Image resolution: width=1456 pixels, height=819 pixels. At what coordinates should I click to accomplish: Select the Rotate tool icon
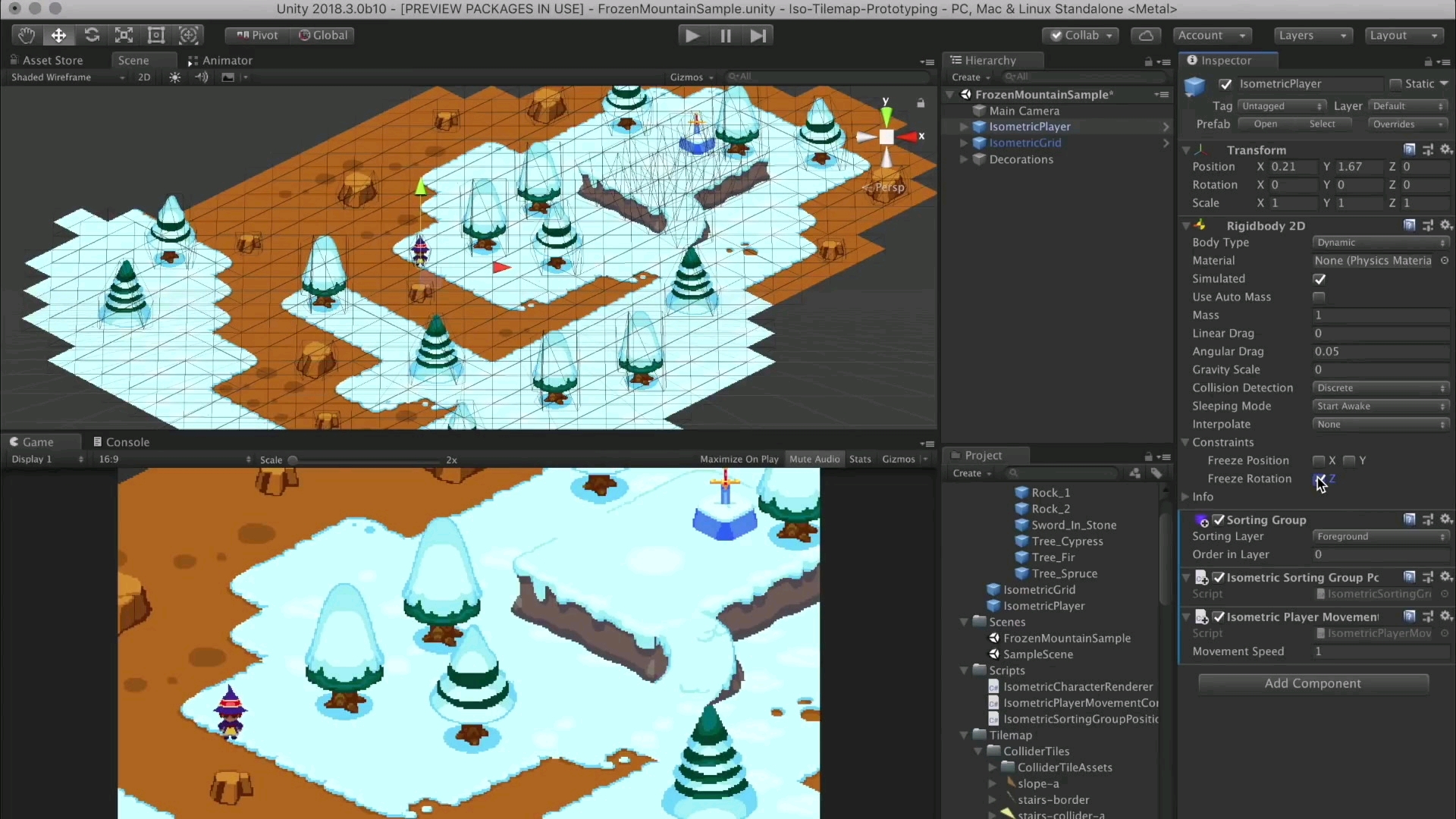(92, 35)
